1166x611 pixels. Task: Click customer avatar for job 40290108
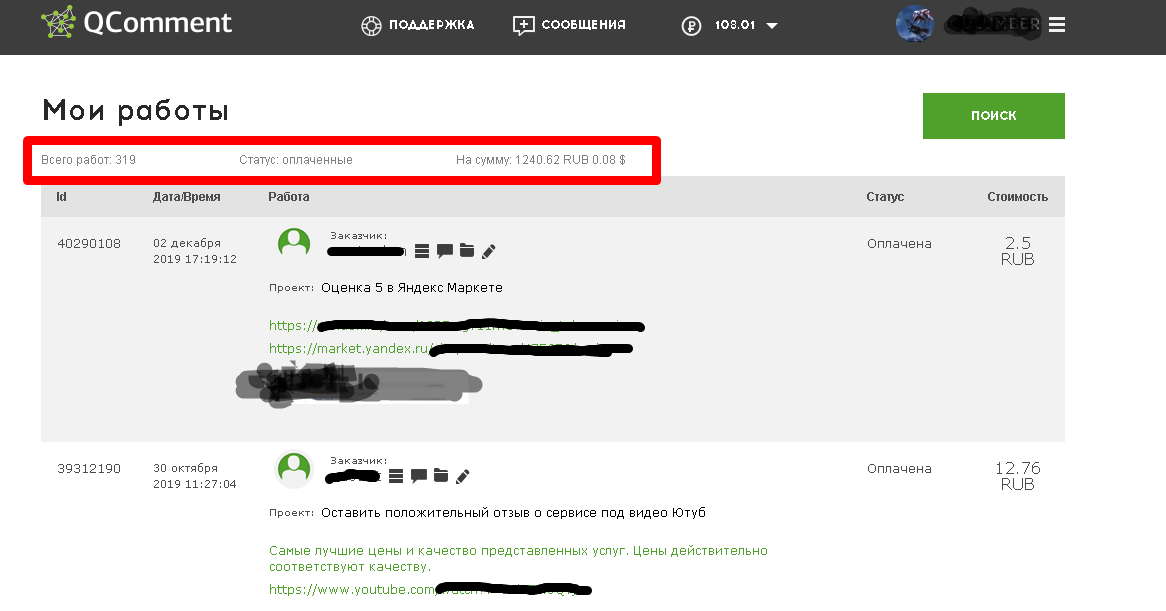click(294, 243)
